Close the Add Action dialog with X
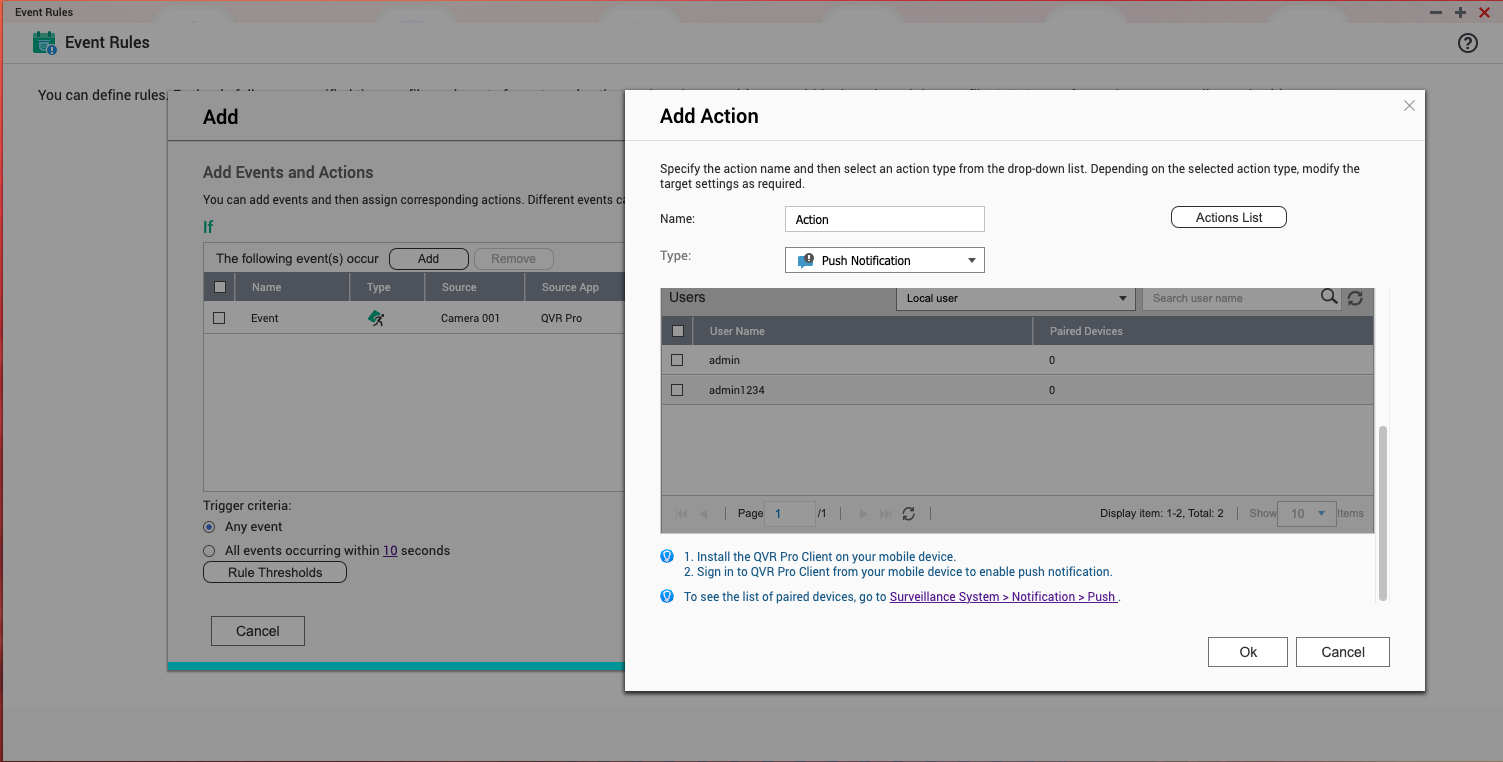 pyautogui.click(x=1409, y=106)
